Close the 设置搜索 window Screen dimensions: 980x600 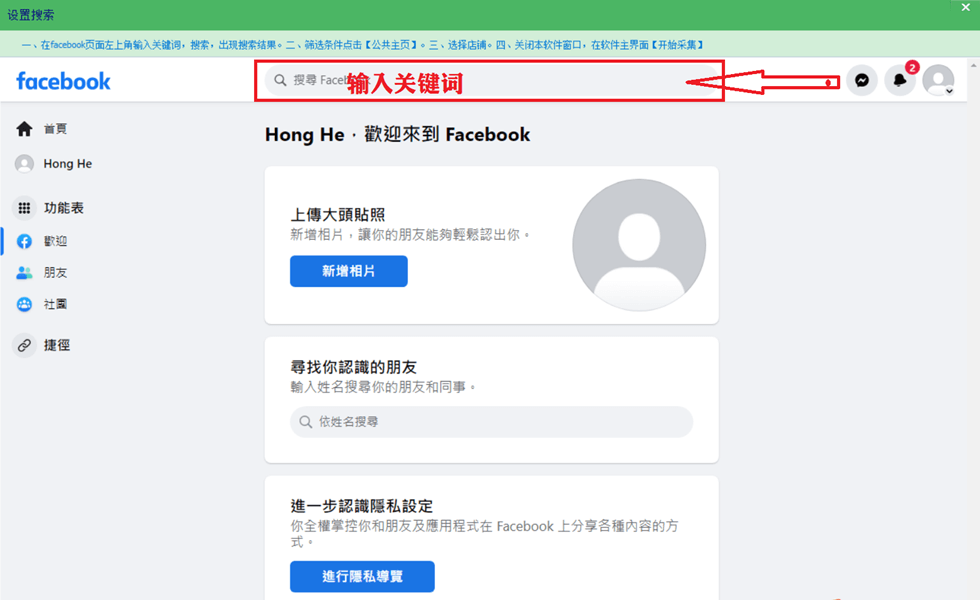965,8
